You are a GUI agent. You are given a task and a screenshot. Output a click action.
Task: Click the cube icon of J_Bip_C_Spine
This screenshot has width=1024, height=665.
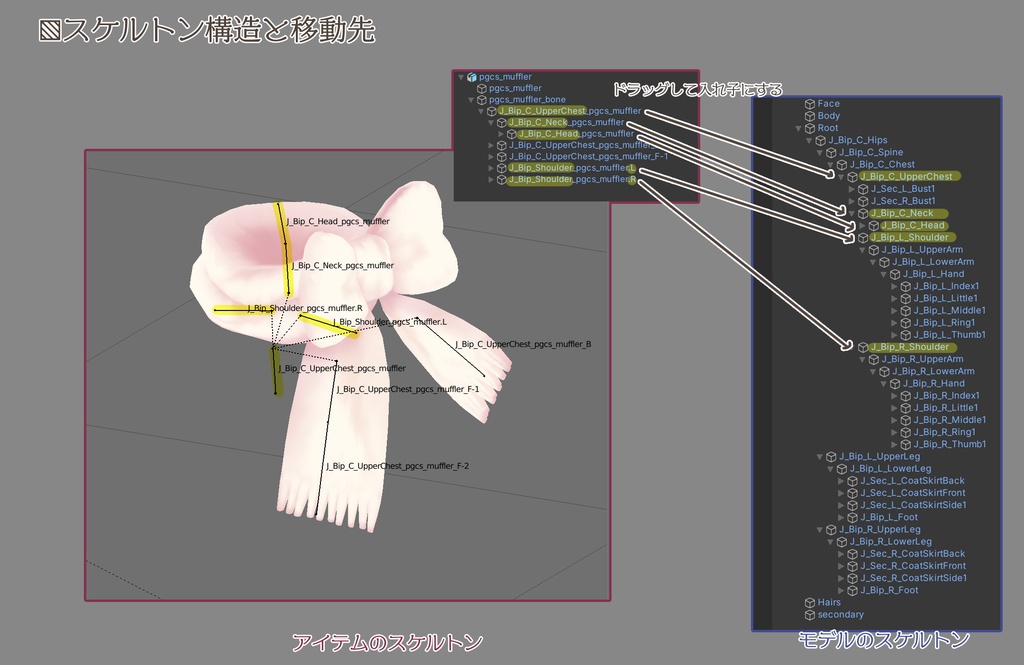[x=831, y=152]
